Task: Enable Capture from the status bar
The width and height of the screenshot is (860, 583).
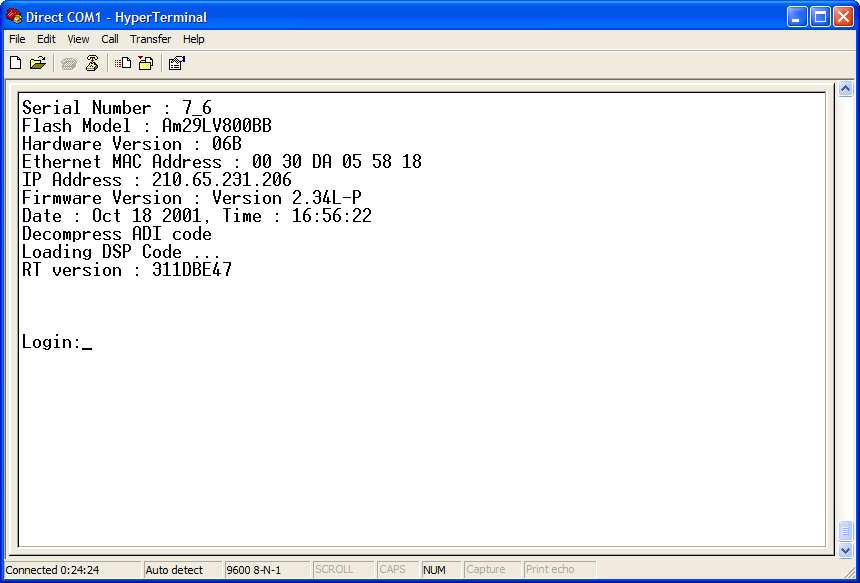Action: [490, 568]
